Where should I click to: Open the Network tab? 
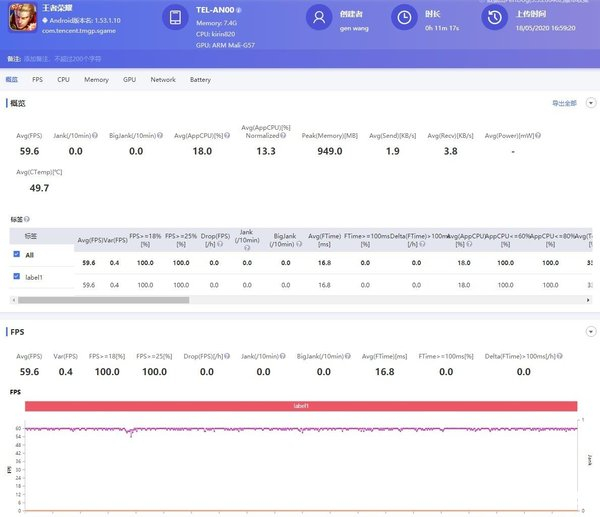click(x=162, y=79)
